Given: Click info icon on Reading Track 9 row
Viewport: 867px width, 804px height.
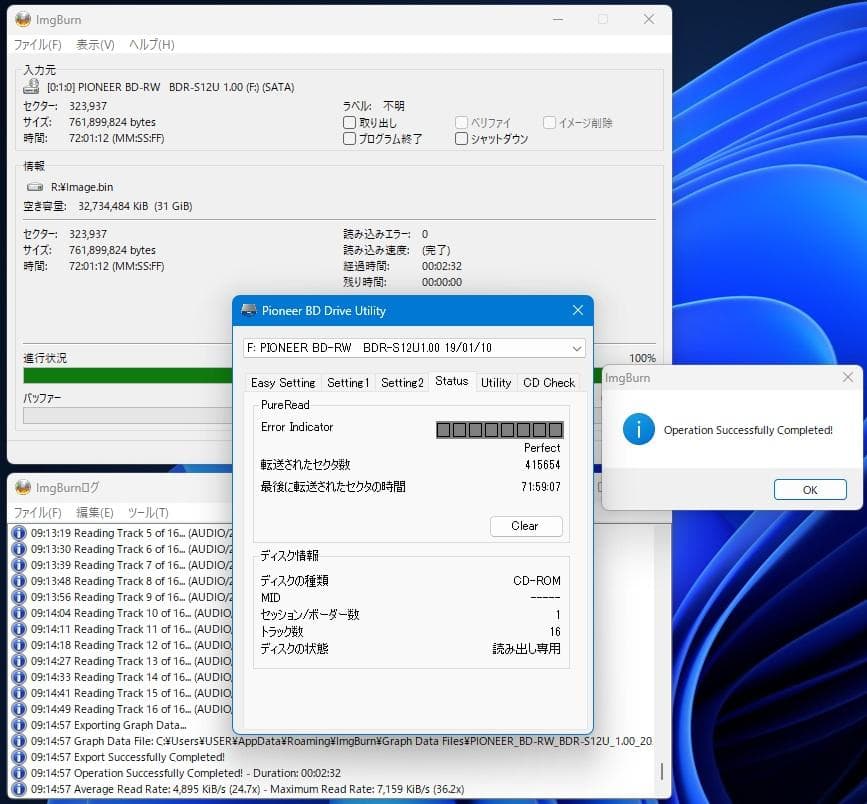Looking at the screenshot, I should coord(19,597).
